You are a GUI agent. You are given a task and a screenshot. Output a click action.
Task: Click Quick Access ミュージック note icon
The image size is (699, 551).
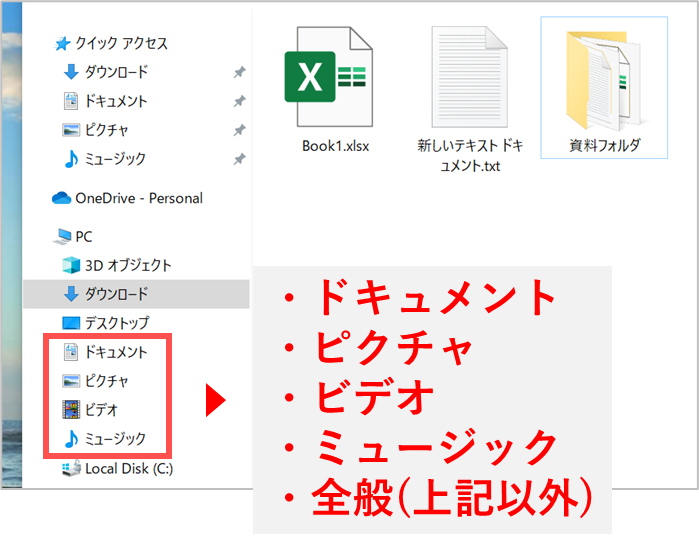coord(71,159)
